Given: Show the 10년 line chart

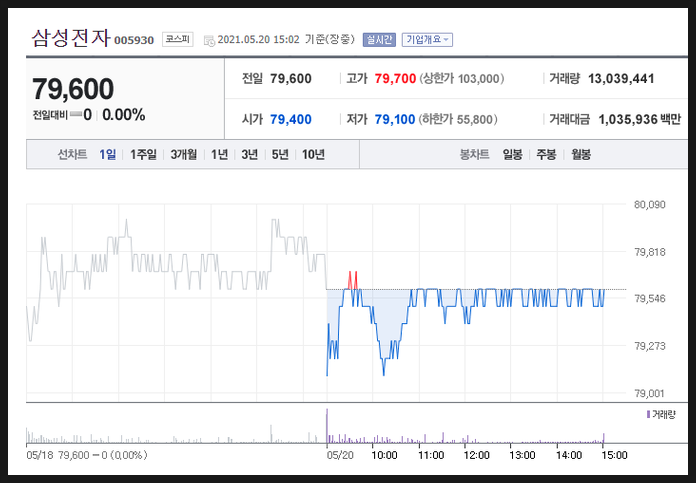Looking at the screenshot, I should [x=313, y=154].
